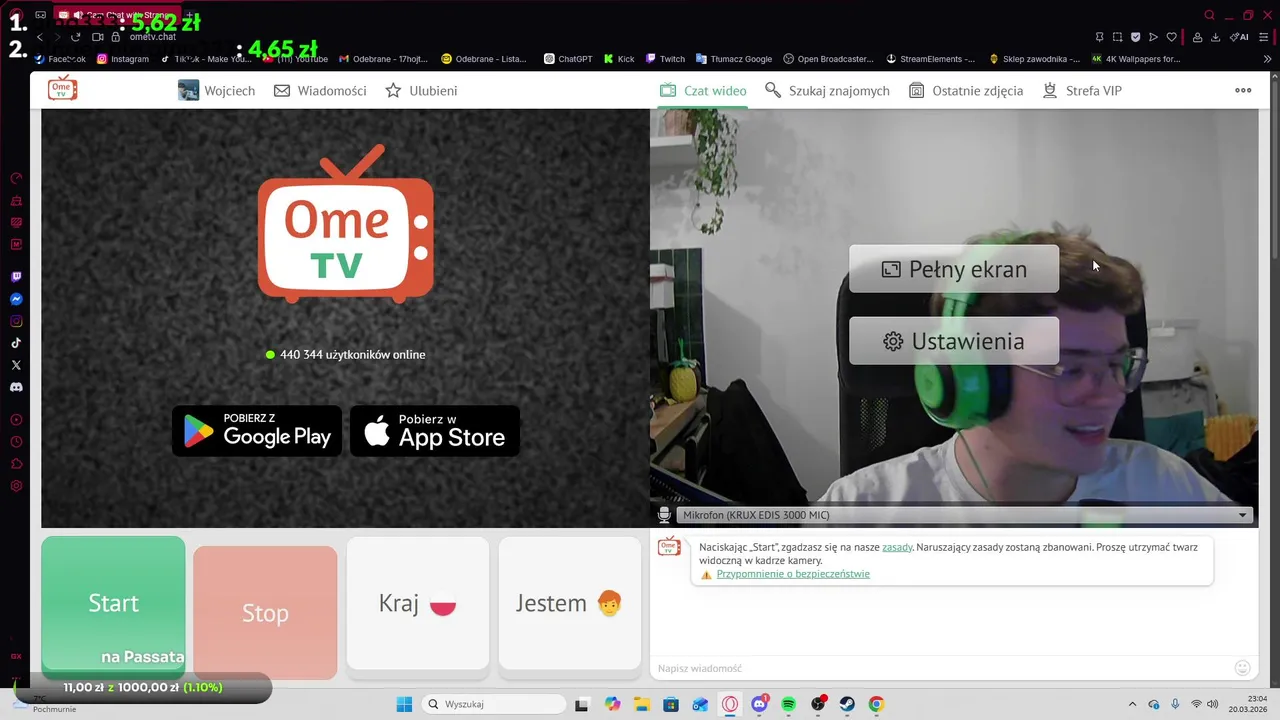Screen dimensions: 1280x720
Task: Click the heart bookmark icon in toolbar
Action: (x=1172, y=37)
